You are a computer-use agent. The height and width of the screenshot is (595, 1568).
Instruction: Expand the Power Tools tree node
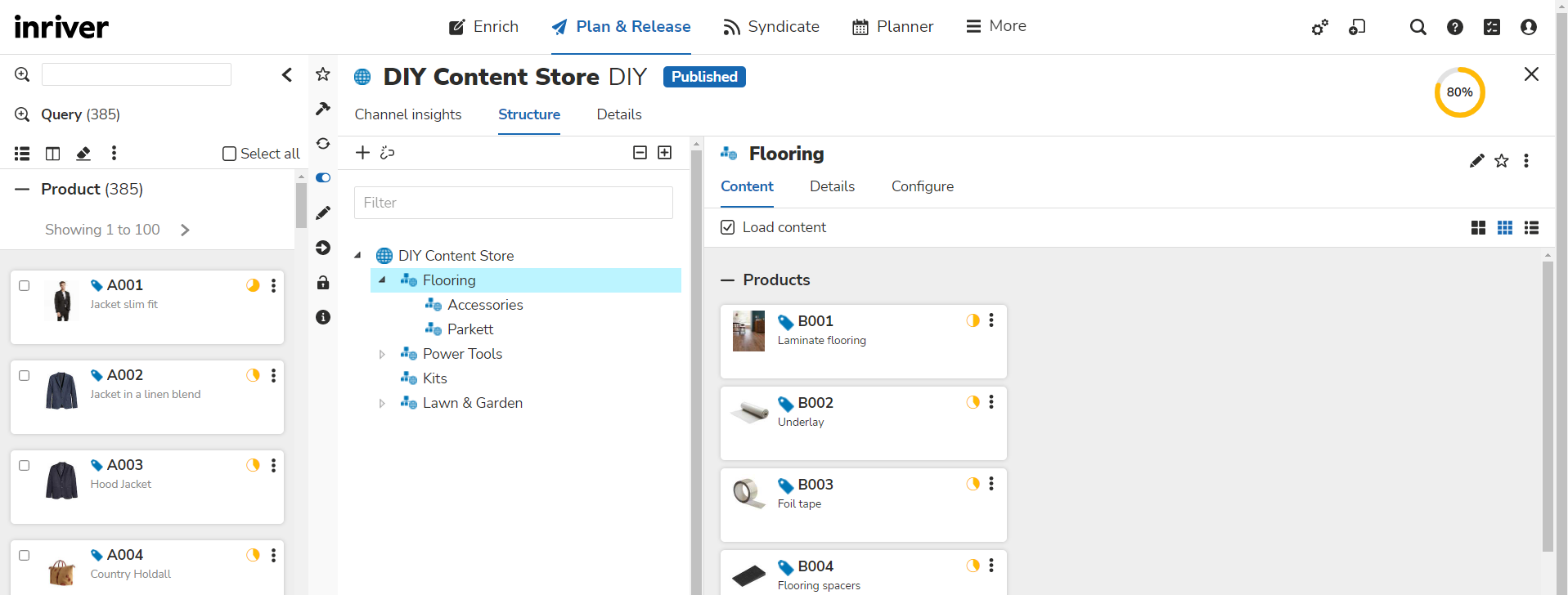(382, 354)
